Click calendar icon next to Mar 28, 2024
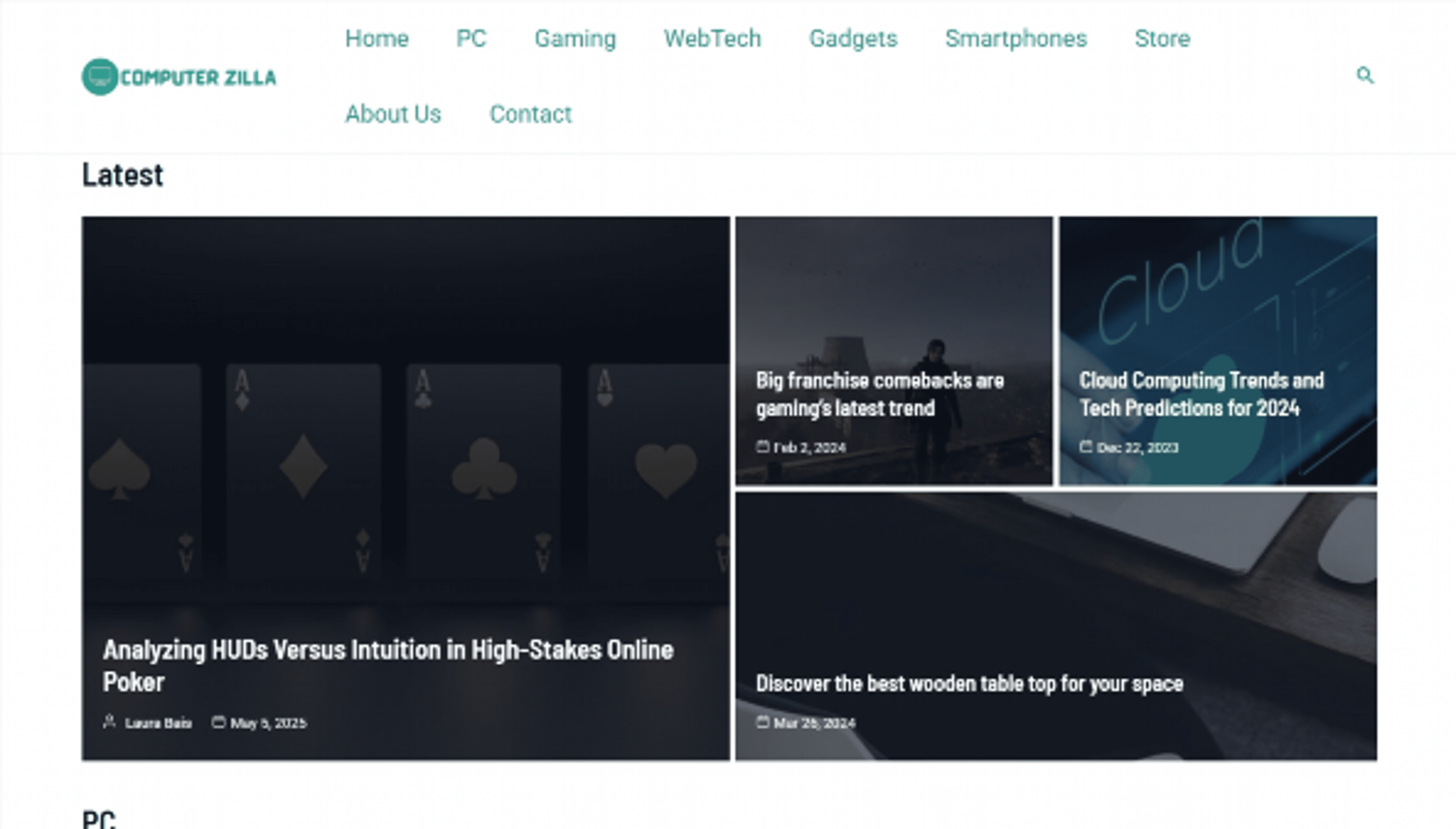Image resolution: width=1456 pixels, height=829 pixels. click(x=762, y=722)
